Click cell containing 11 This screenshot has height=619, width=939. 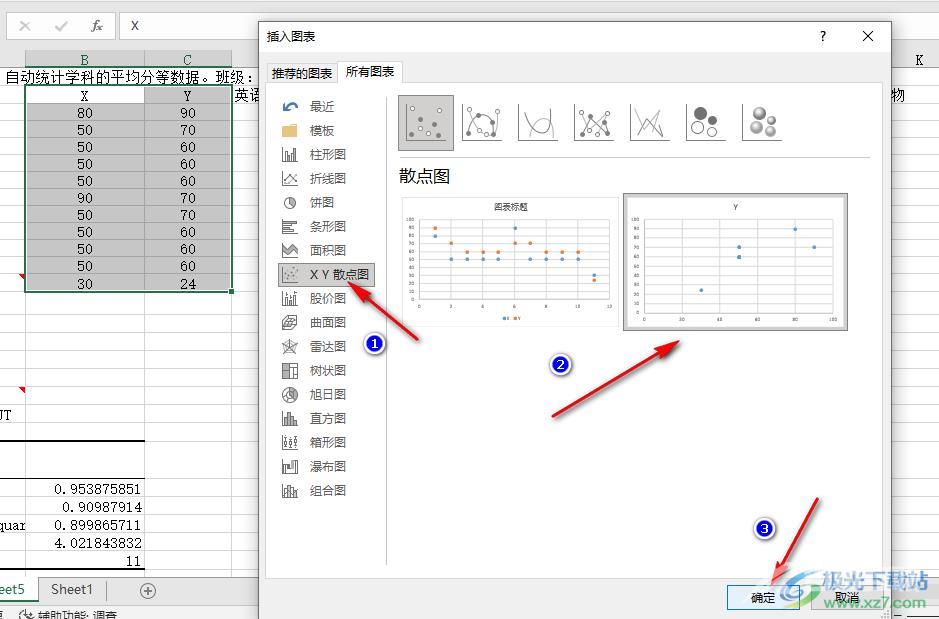[84, 561]
